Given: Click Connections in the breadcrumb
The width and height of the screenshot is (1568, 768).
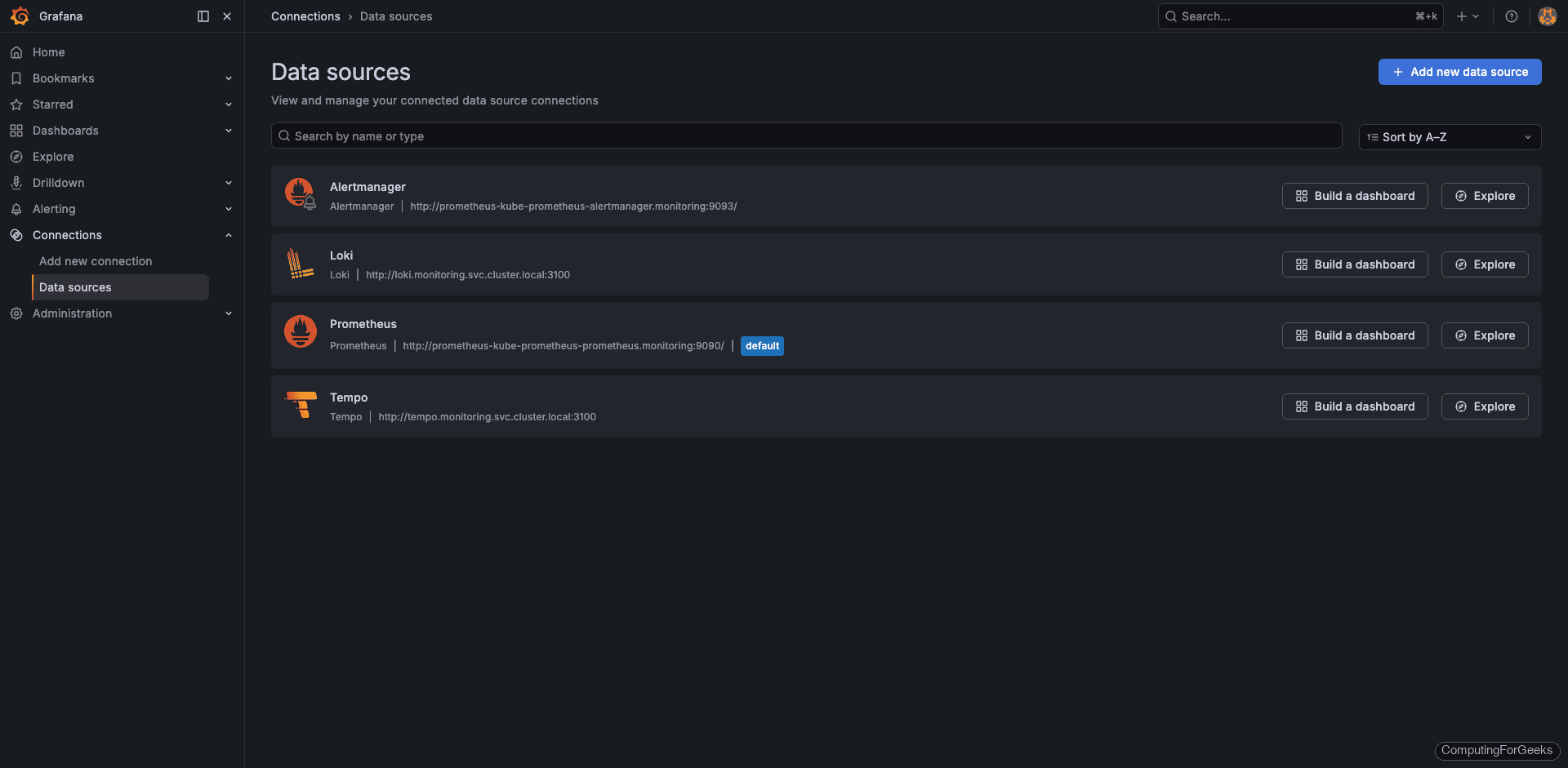Looking at the screenshot, I should tap(305, 16).
